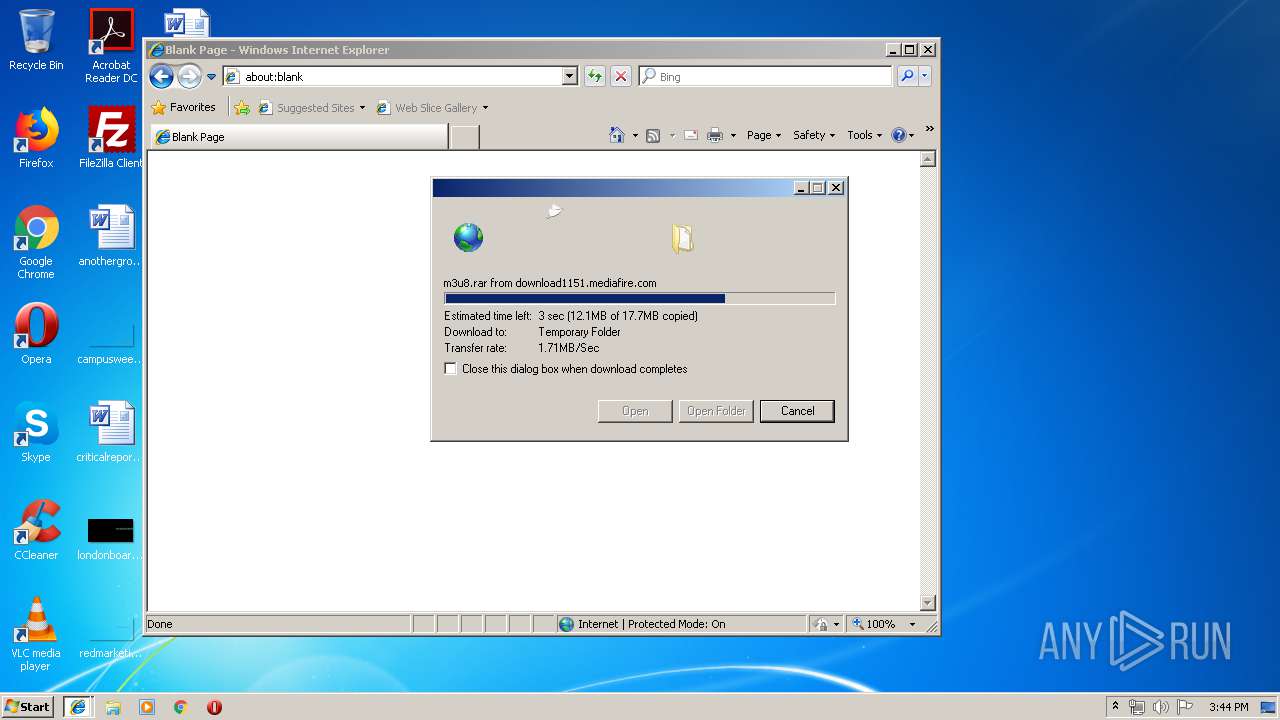
Task: Select the criticalrepor... Word document on desktop
Action: click(111, 432)
